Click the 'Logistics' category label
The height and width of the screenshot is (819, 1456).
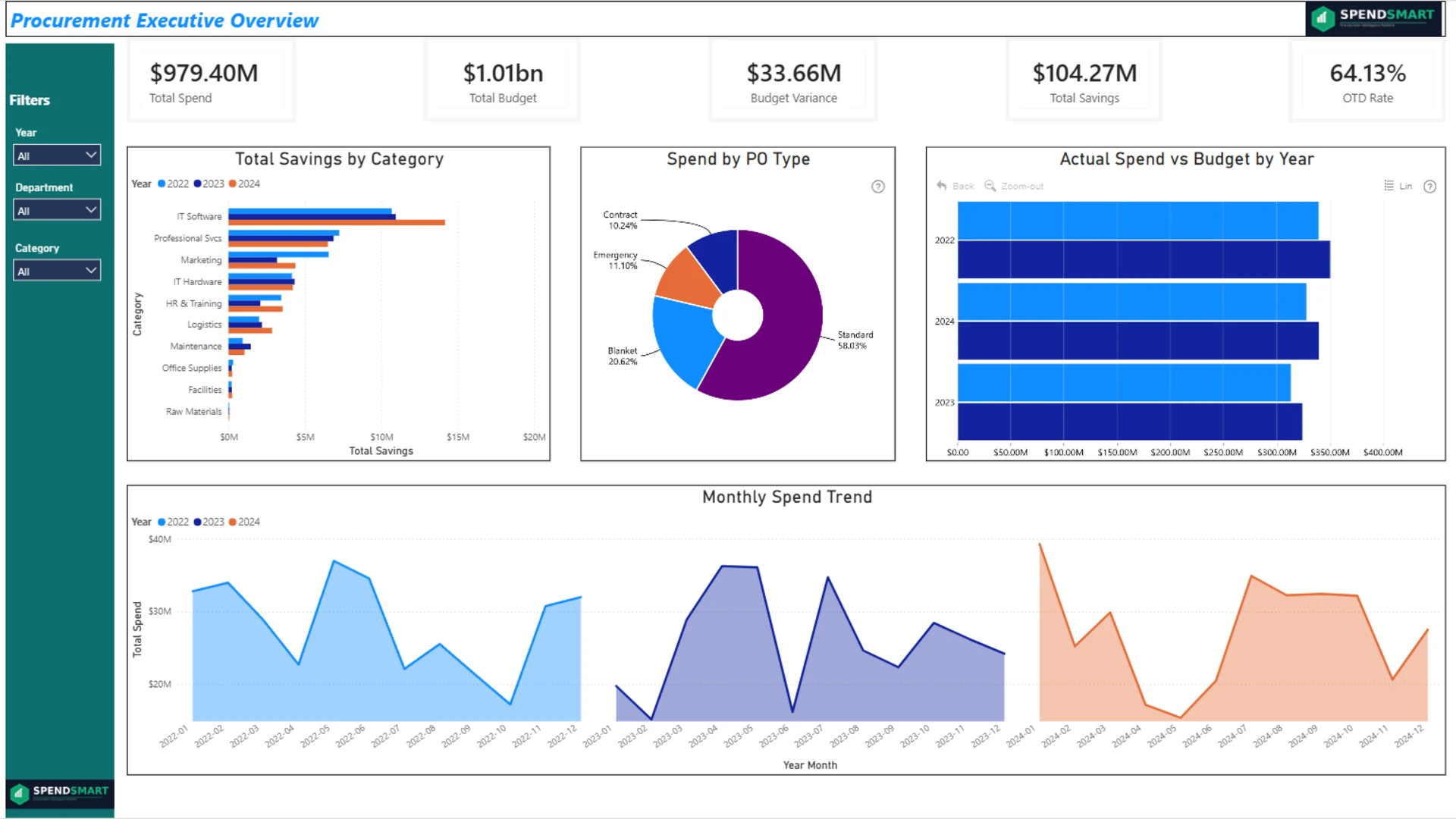(205, 325)
